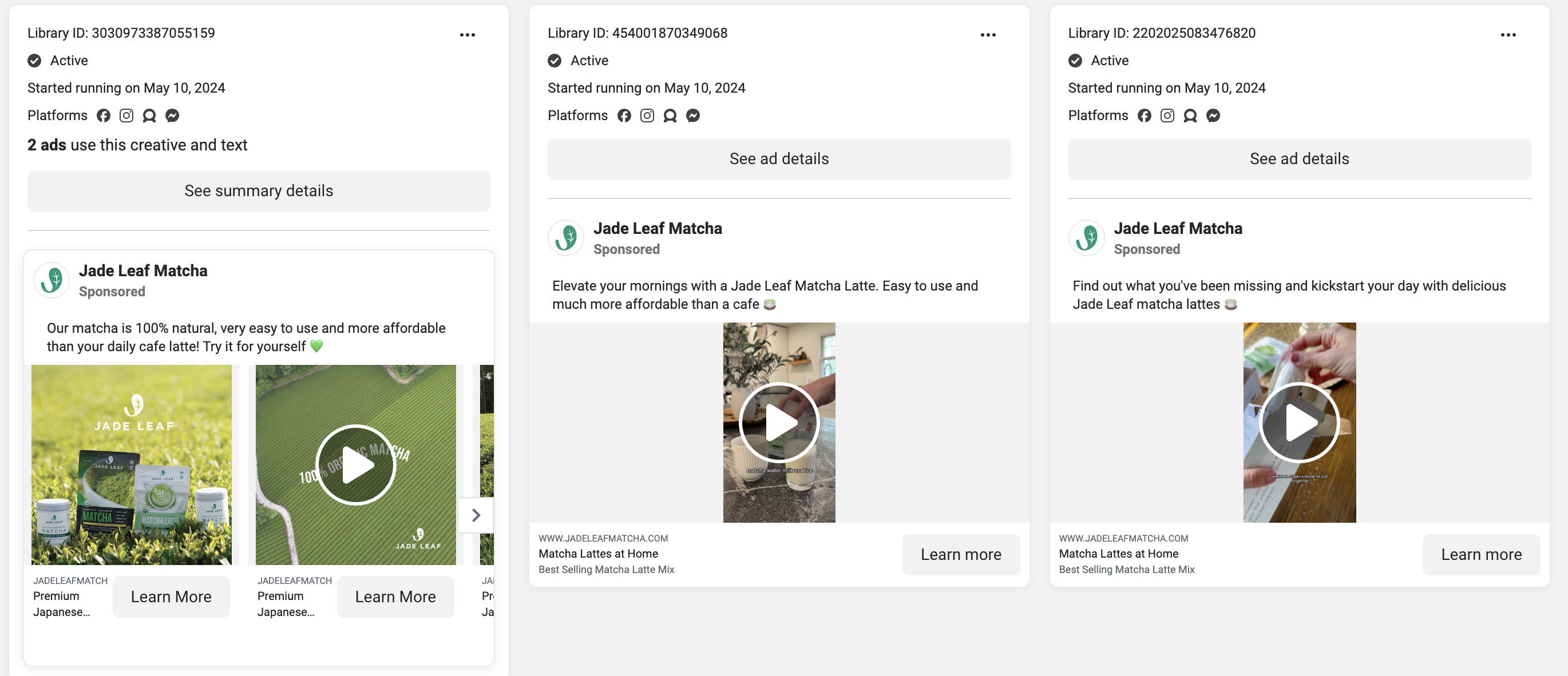Click Facebook platform icon in first ad card

click(x=104, y=116)
